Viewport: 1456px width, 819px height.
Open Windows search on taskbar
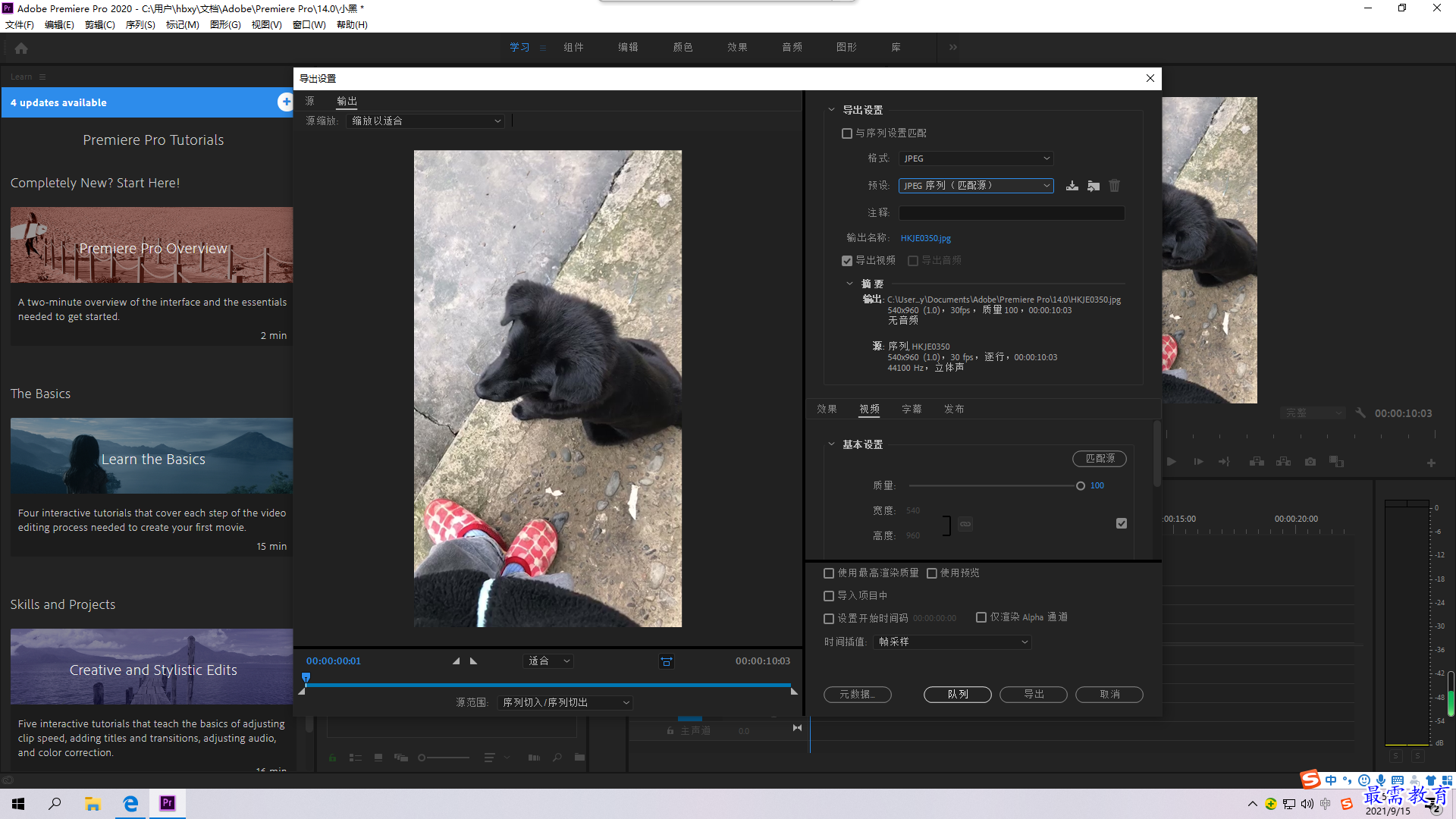click(x=55, y=803)
